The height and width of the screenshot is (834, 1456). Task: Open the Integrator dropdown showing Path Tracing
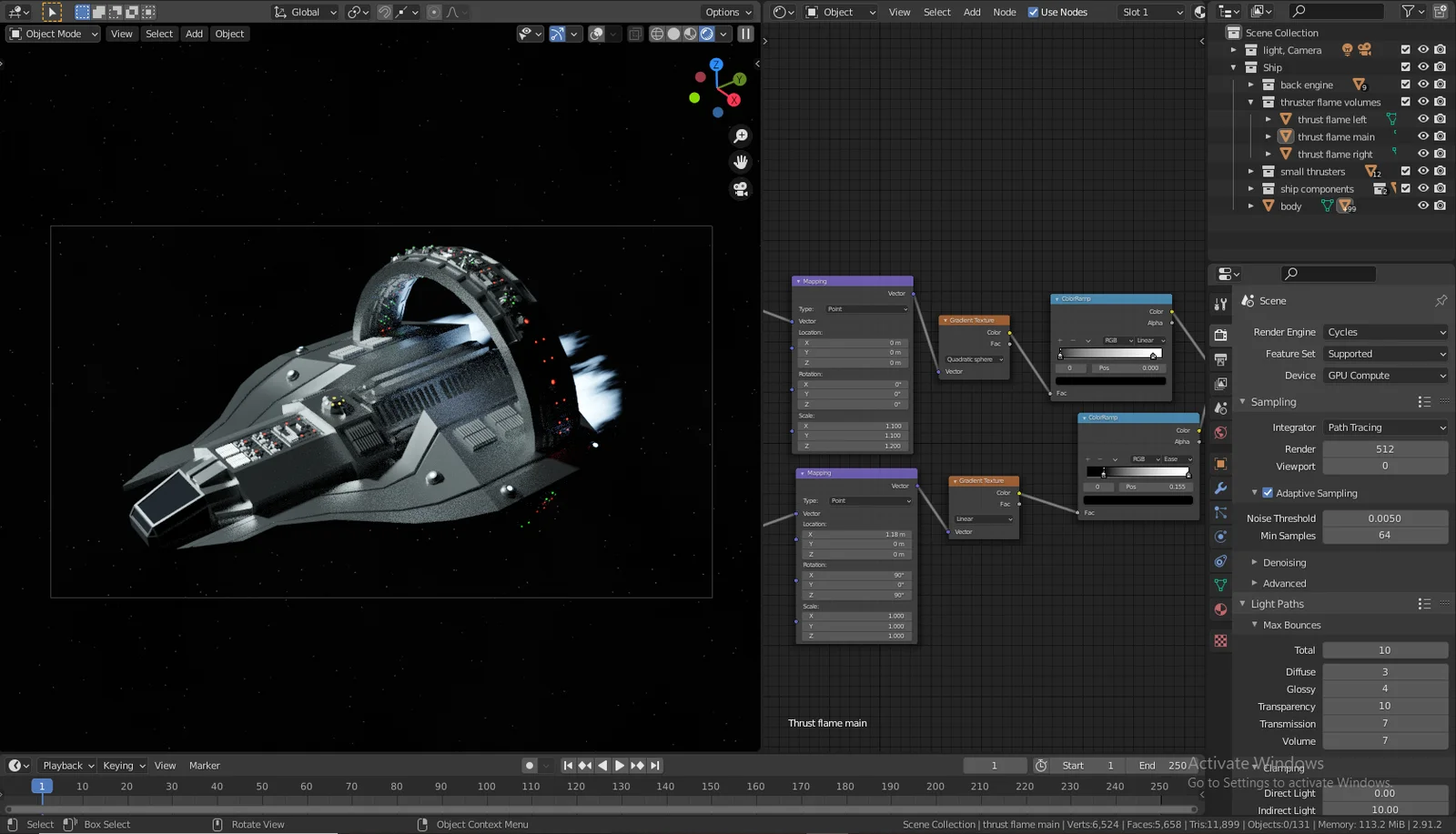[1385, 427]
